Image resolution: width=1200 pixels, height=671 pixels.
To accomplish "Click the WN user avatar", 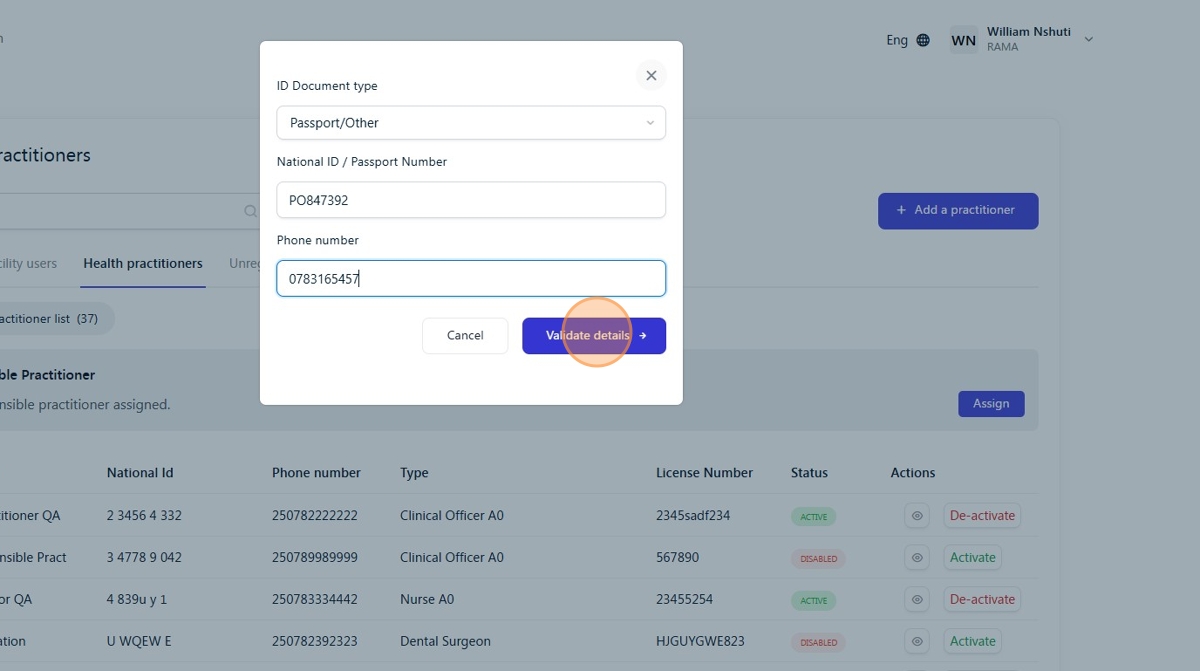I will [x=964, y=40].
